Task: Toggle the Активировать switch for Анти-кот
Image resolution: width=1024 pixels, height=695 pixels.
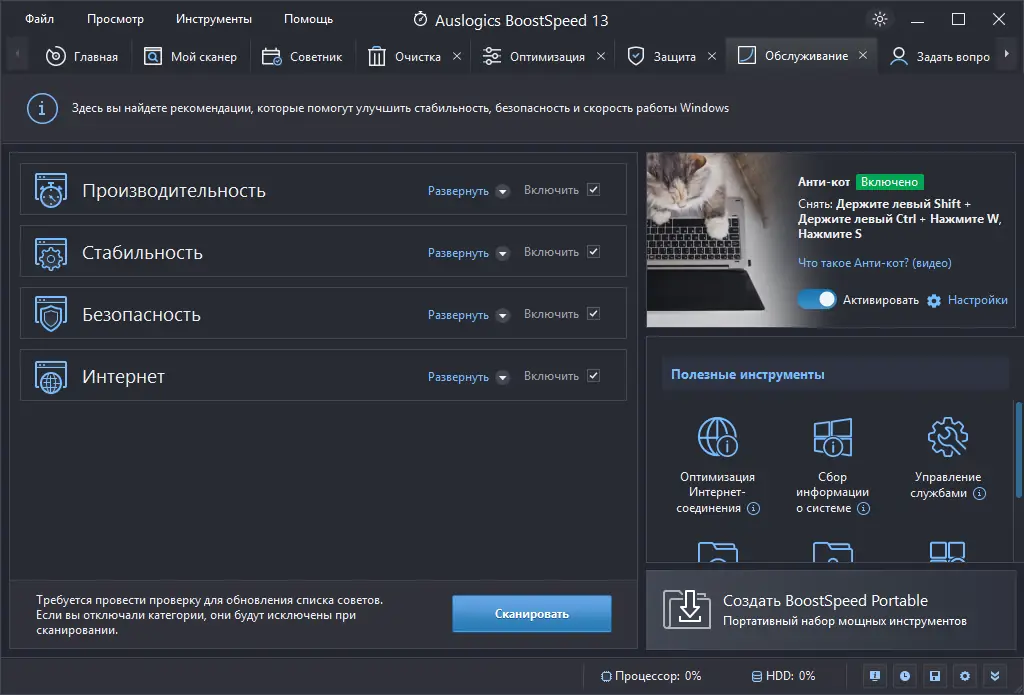Action: 816,299
